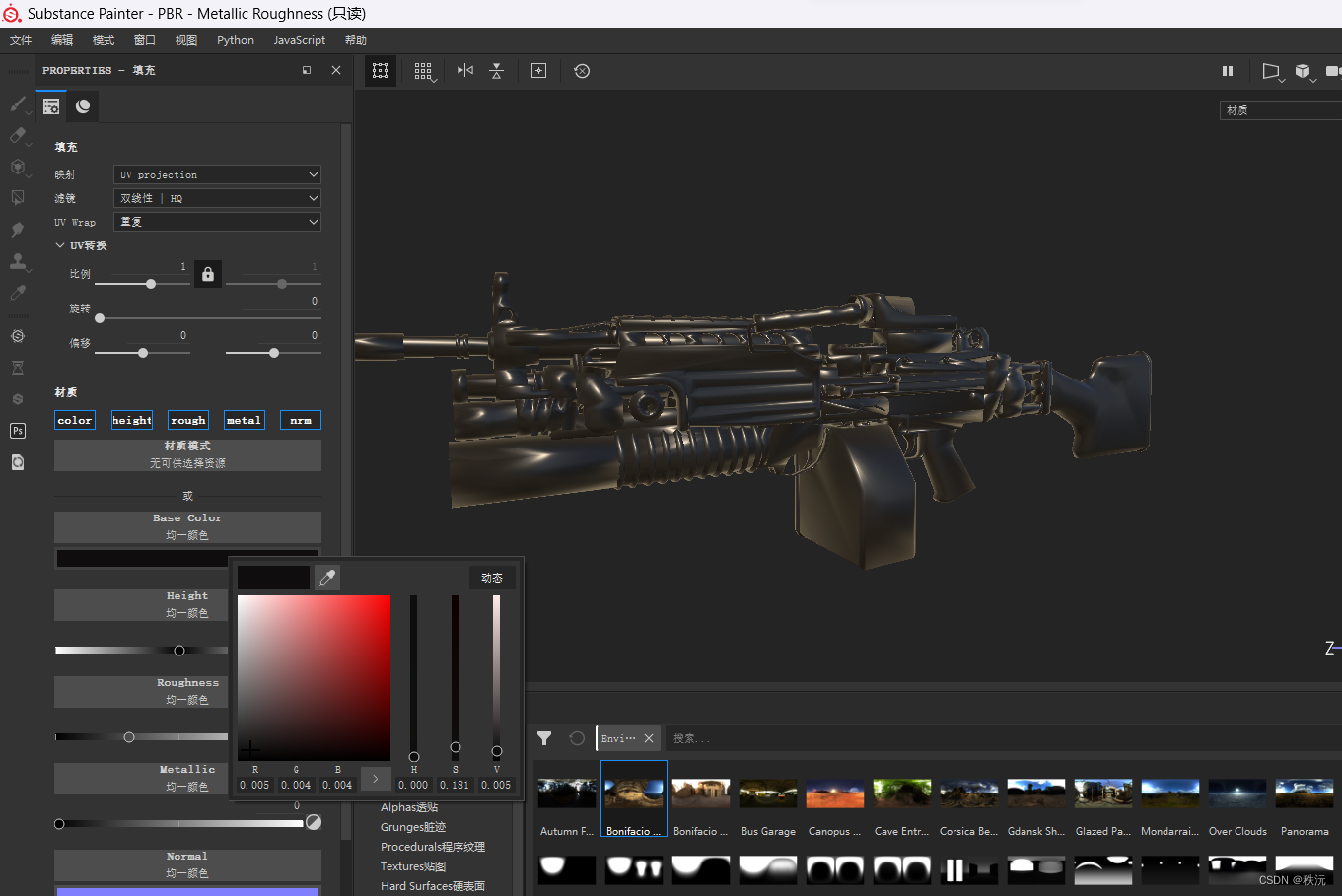This screenshot has width=1342, height=896.
Task: Open the resource updater icon
Action: 18,462
